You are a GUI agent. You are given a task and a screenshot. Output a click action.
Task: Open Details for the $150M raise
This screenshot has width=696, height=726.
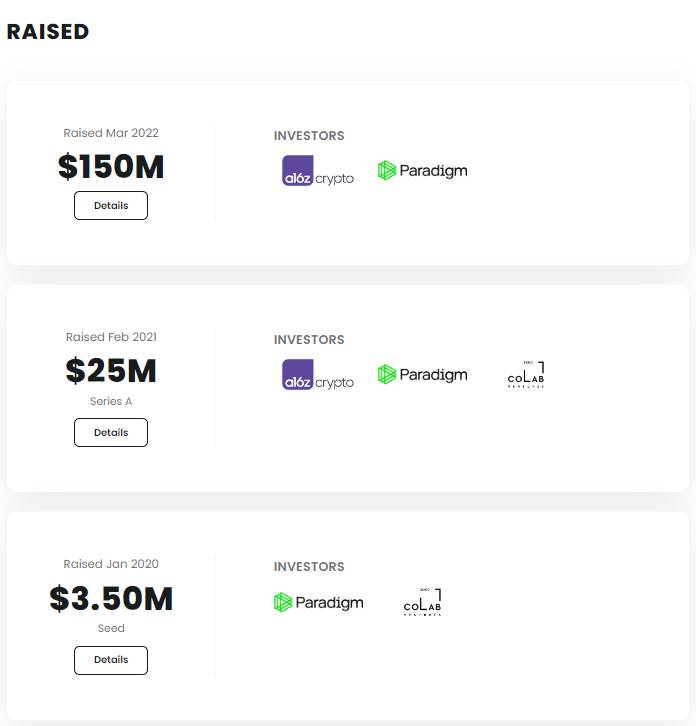pos(111,206)
